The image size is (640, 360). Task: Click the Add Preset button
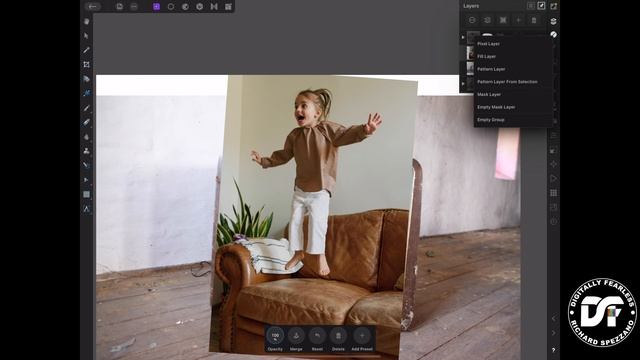tap(362, 338)
